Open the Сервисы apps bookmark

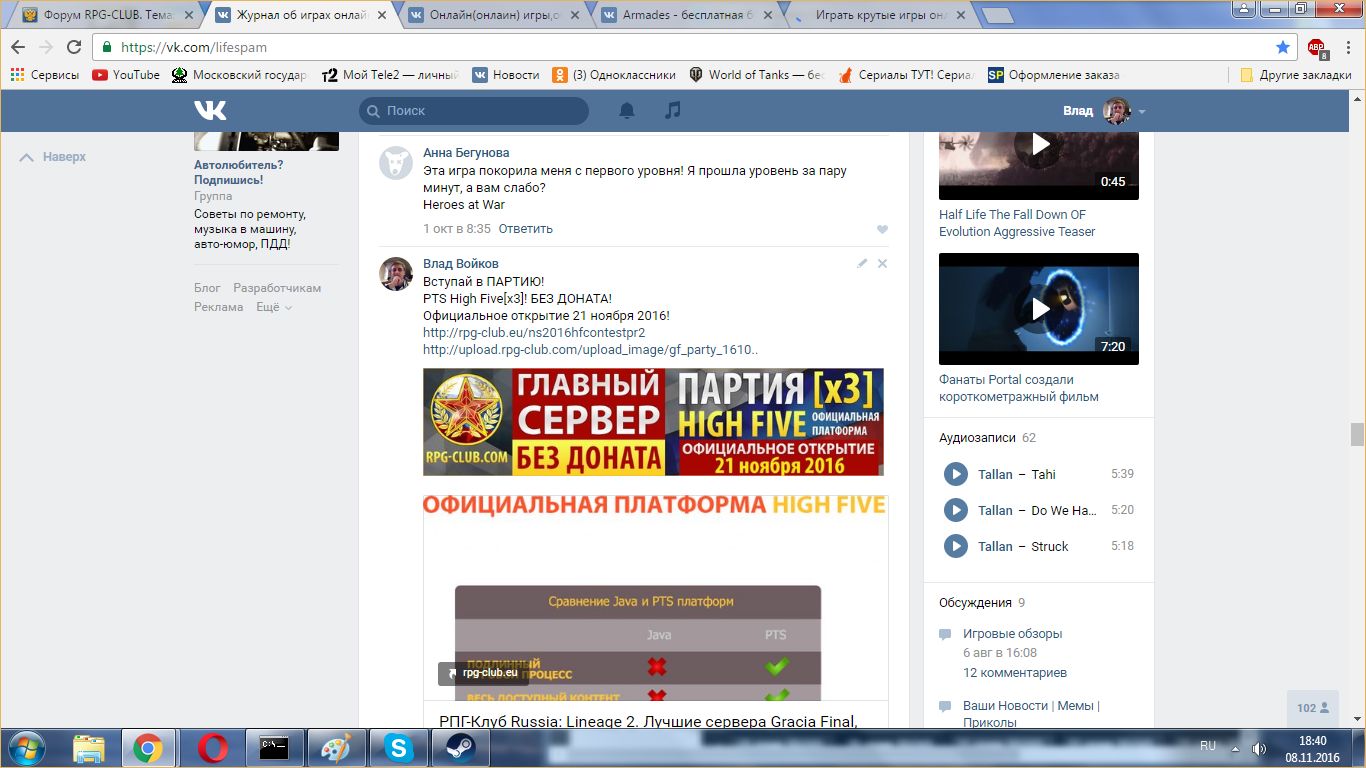pos(44,75)
